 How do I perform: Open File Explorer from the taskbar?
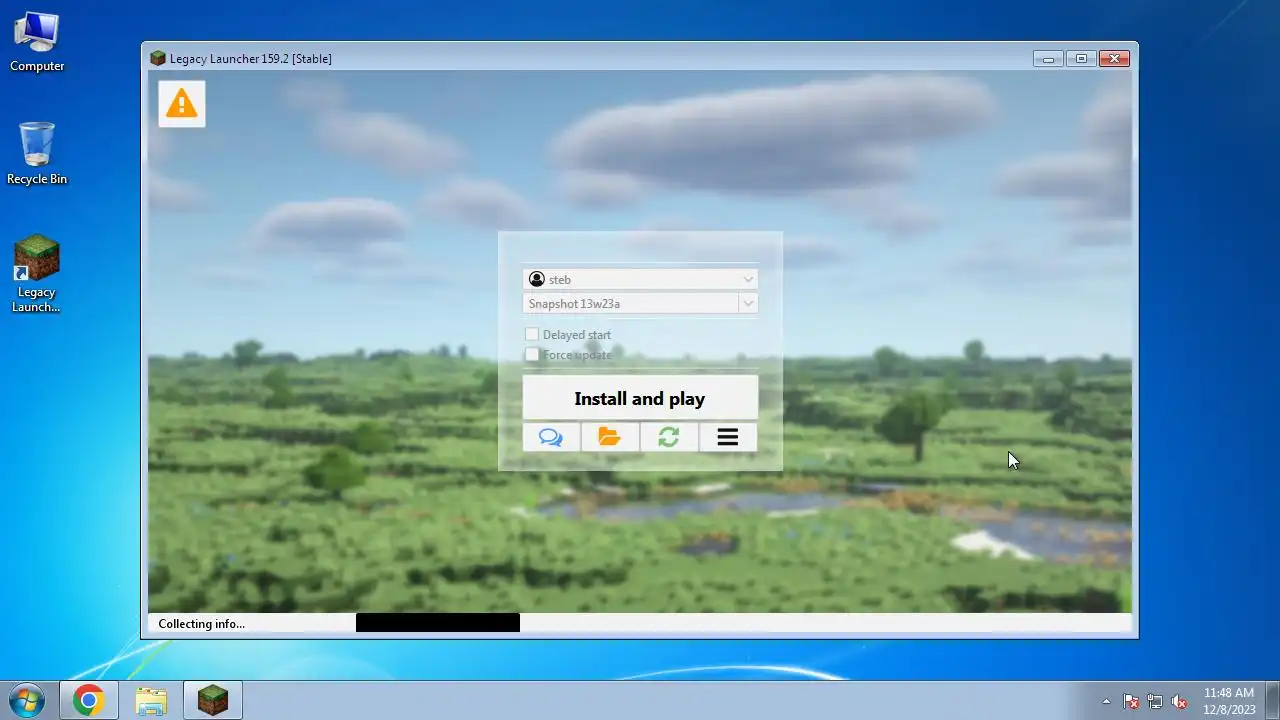(151, 701)
